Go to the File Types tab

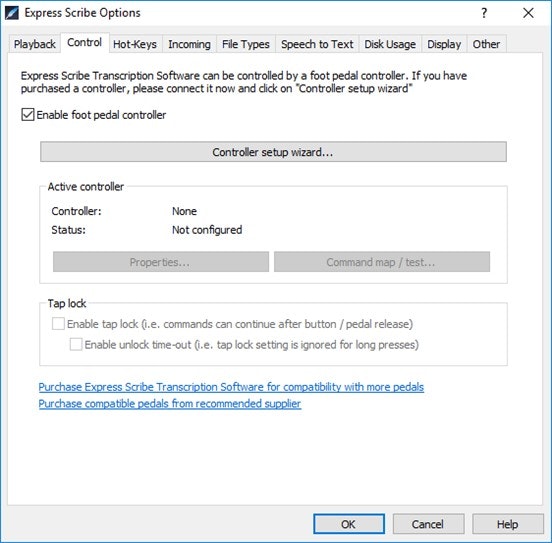coord(246,44)
